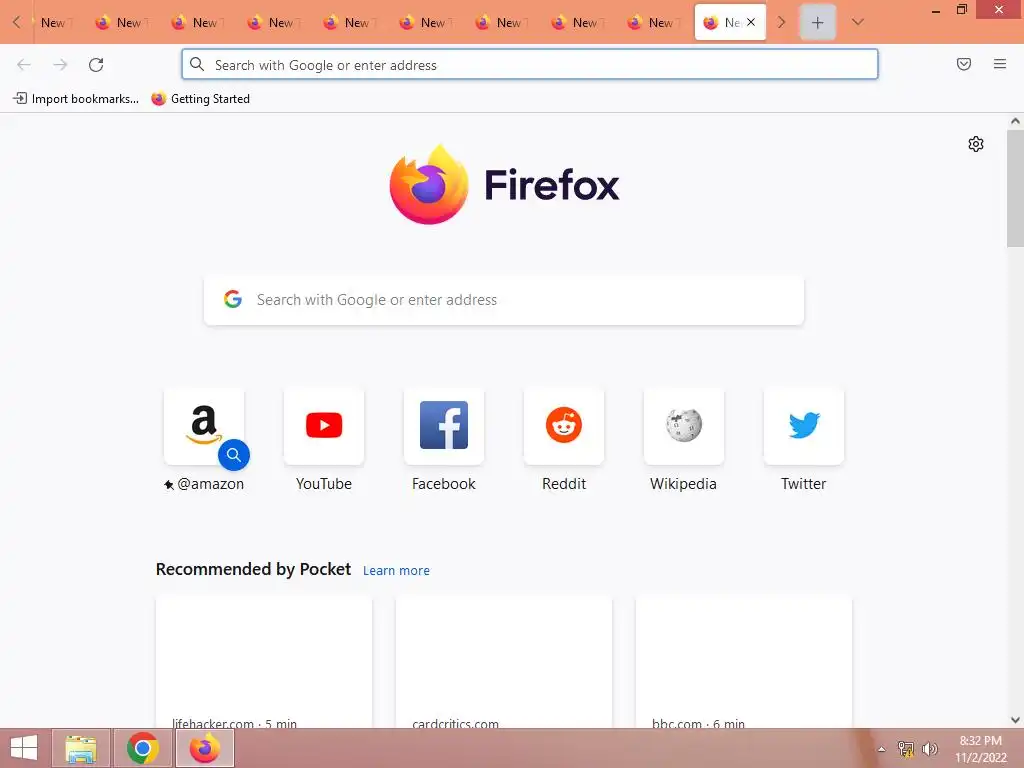Open the Getting Started bookmark

coord(200,99)
